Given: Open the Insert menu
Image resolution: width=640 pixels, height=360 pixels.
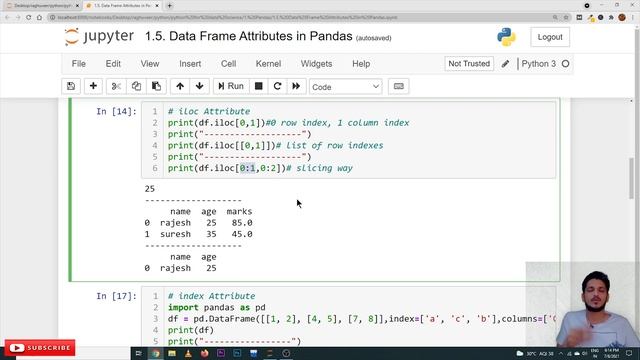Looking at the screenshot, I should pos(190,64).
